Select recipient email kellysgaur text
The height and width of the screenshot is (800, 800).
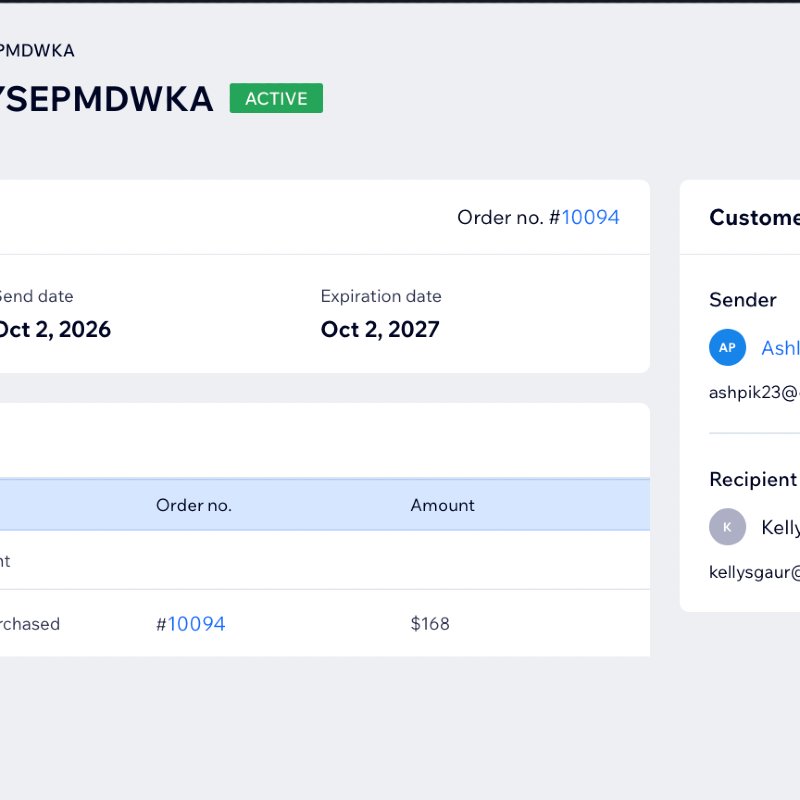[754, 572]
